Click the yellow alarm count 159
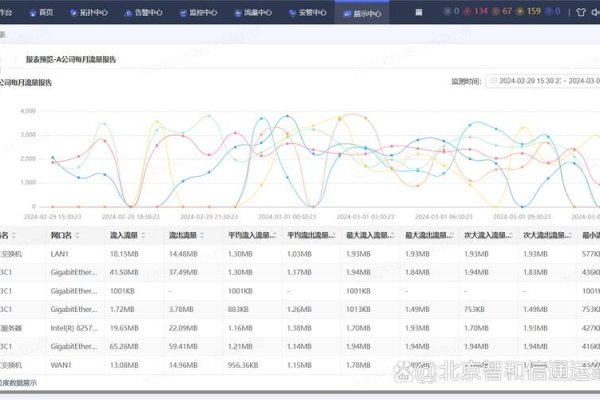This screenshot has height=400, width=600. click(x=529, y=11)
